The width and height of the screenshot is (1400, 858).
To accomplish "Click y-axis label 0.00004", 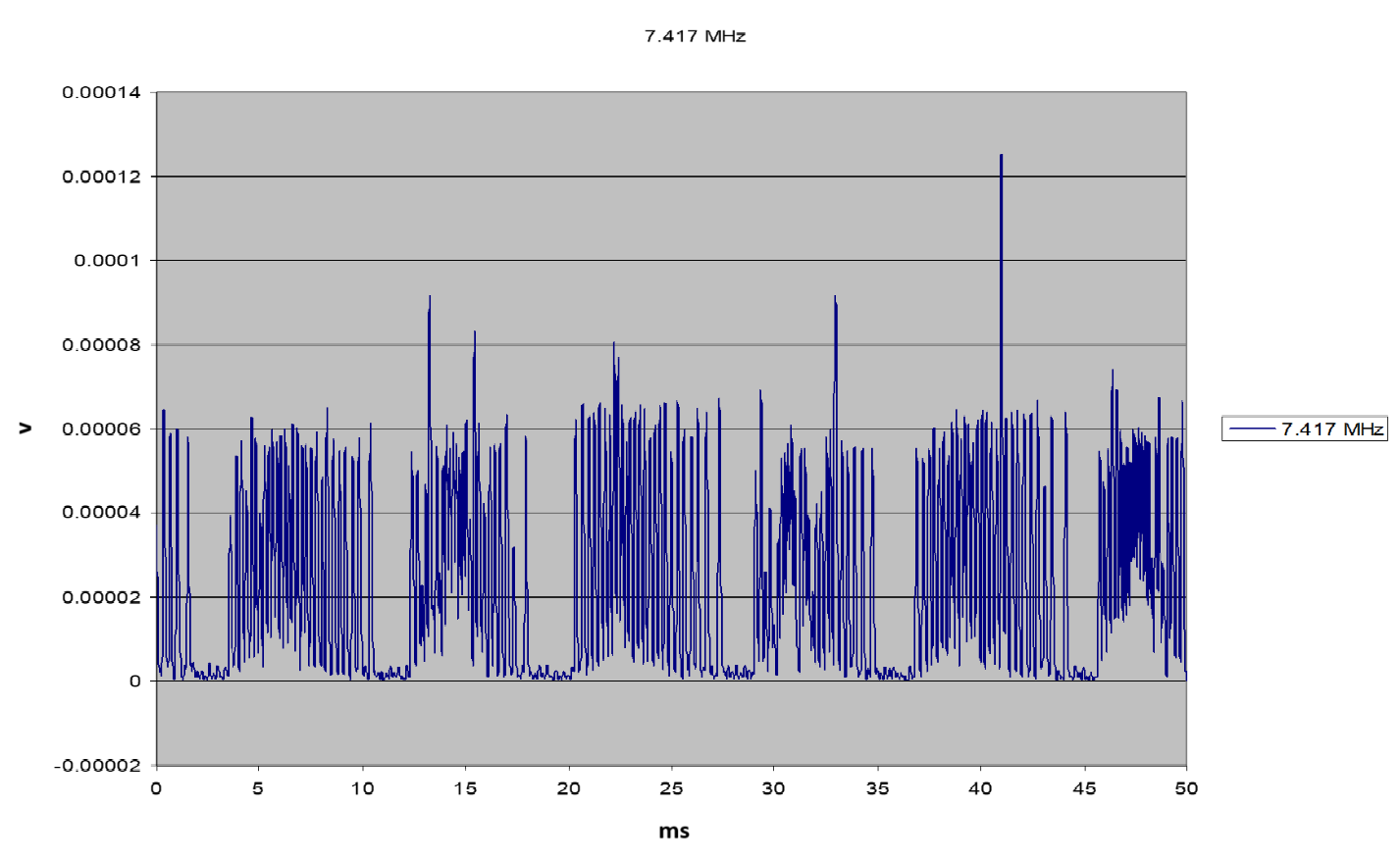I will [101, 513].
